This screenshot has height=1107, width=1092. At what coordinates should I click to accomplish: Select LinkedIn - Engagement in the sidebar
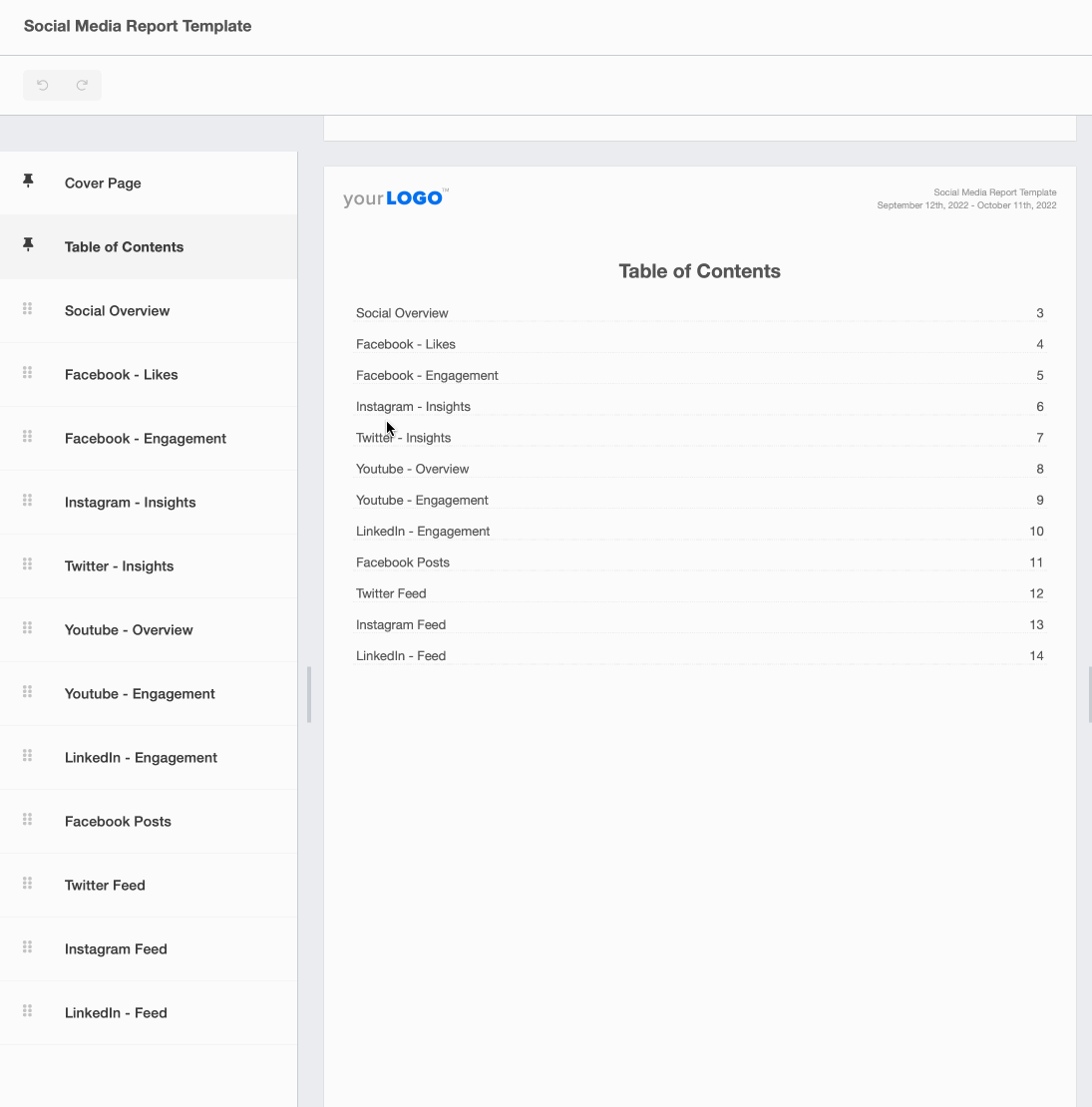click(x=141, y=757)
